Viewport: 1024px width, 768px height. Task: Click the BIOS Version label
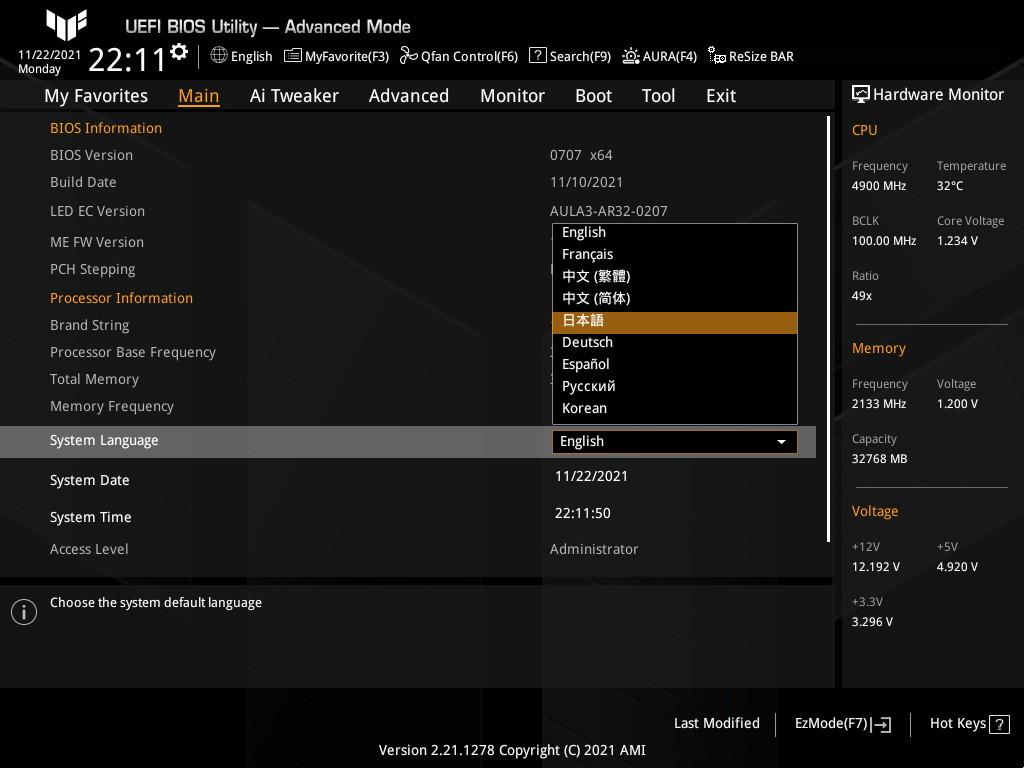[91, 155]
